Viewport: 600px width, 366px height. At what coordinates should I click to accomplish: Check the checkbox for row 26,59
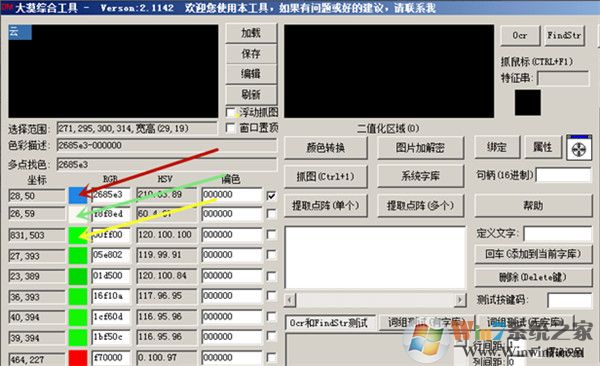(x=271, y=214)
